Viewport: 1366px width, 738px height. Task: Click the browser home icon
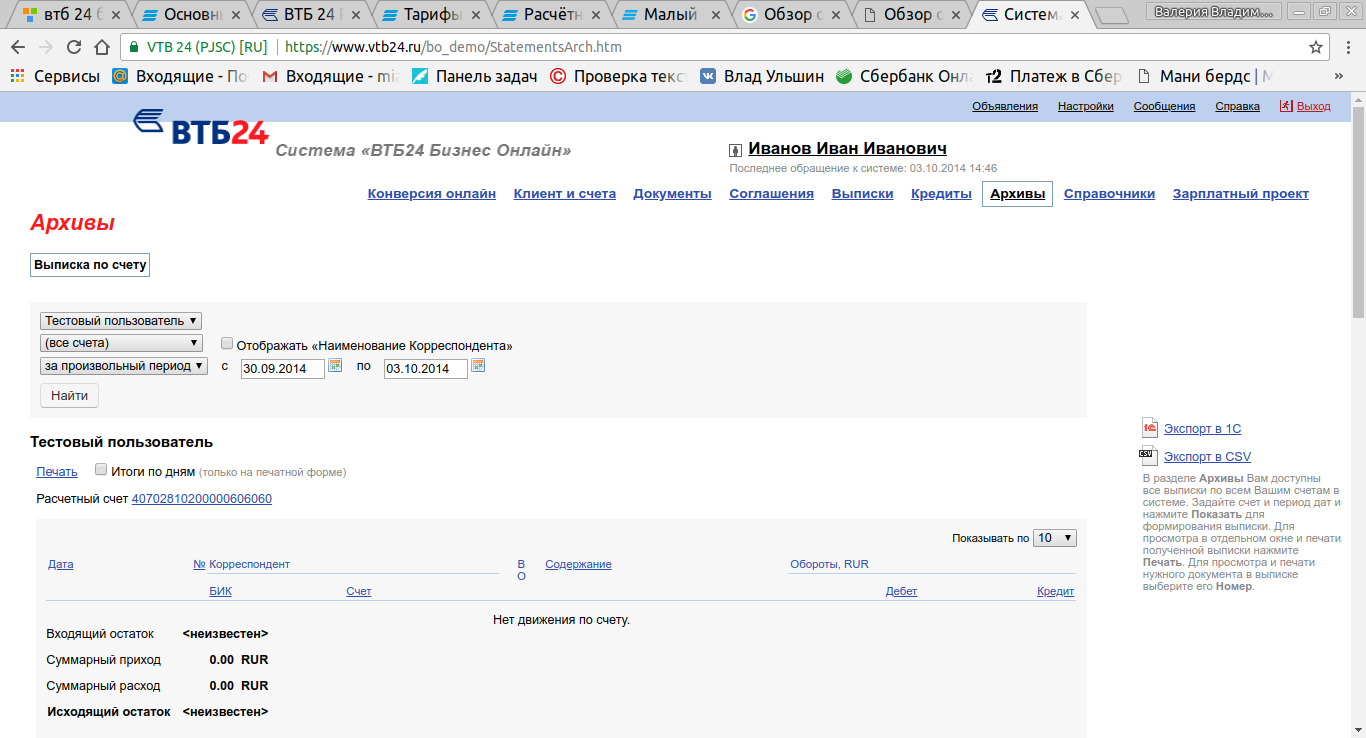point(102,47)
